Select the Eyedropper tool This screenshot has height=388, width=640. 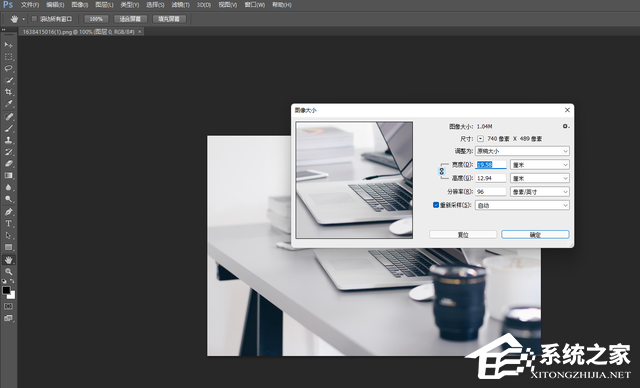8,104
